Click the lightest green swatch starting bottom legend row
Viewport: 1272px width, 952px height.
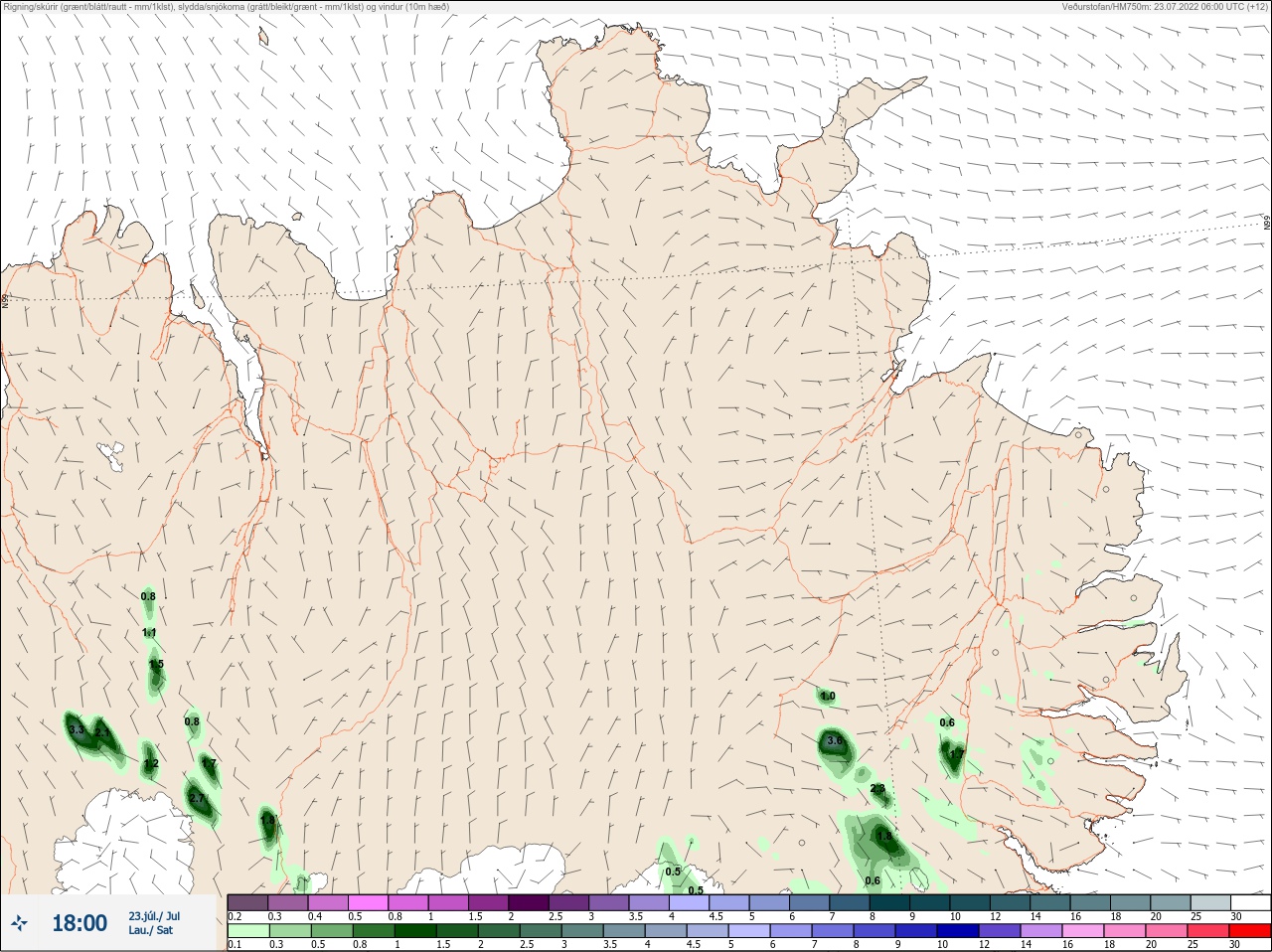pyautogui.click(x=247, y=931)
